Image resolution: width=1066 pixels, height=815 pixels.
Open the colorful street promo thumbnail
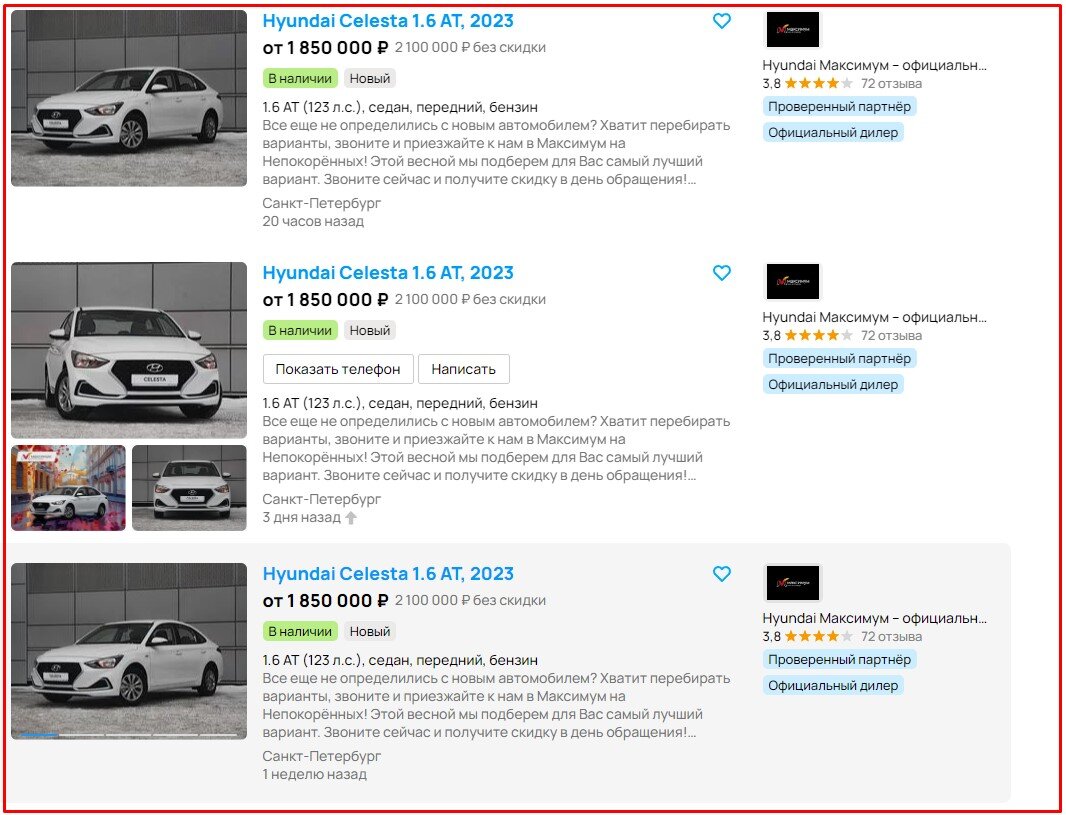point(69,488)
